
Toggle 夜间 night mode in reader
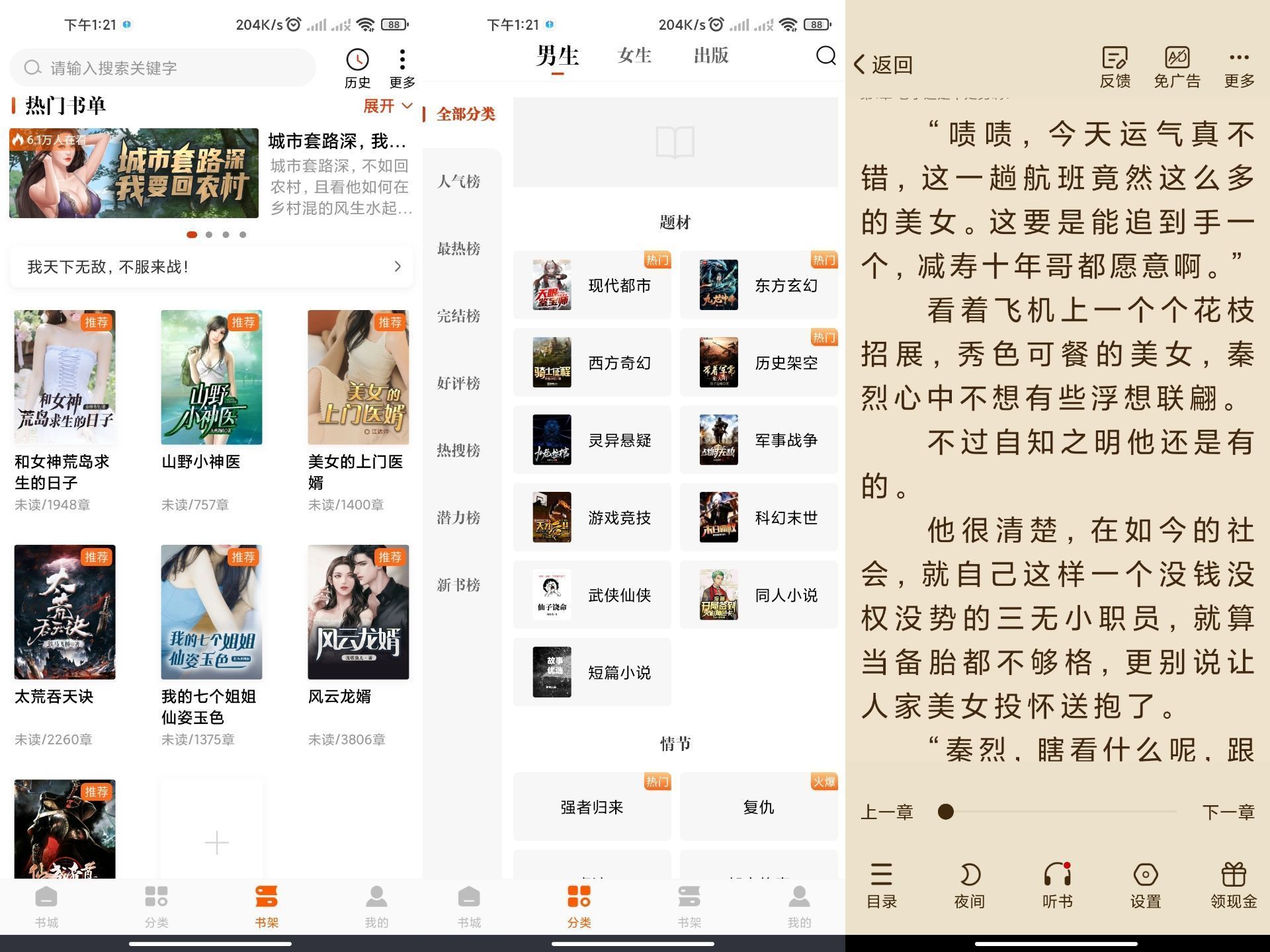click(969, 886)
